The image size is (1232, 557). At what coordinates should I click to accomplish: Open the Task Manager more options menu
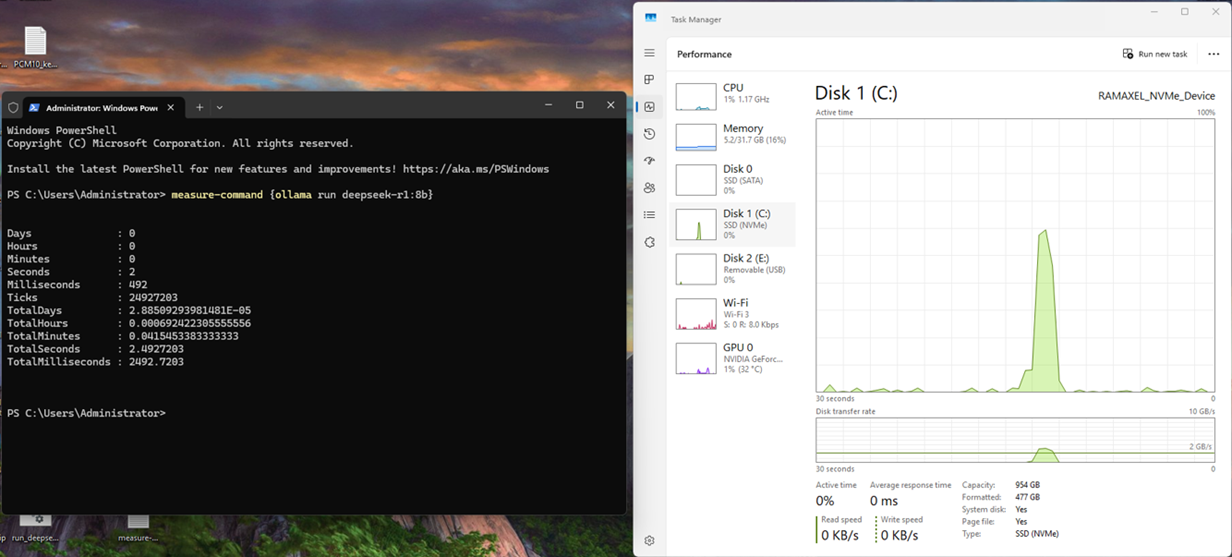[x=1213, y=54]
